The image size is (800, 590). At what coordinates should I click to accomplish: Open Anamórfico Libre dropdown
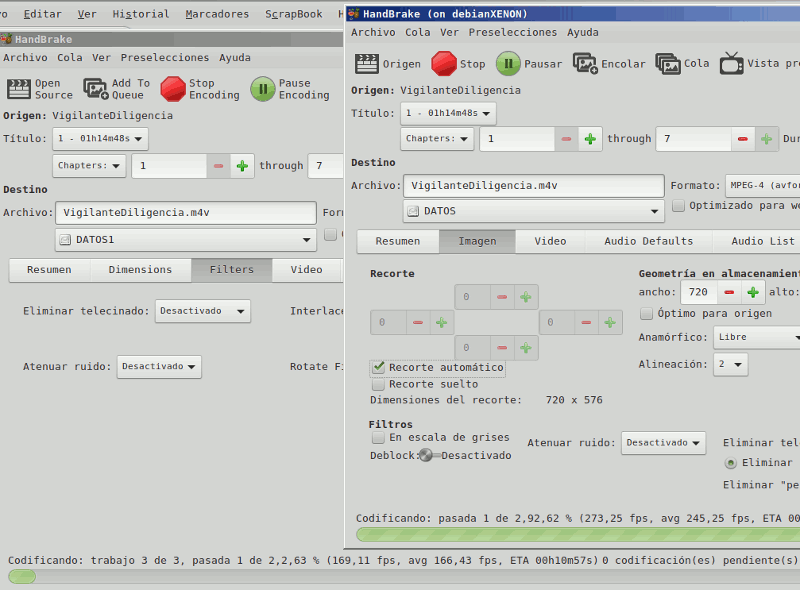coord(757,337)
